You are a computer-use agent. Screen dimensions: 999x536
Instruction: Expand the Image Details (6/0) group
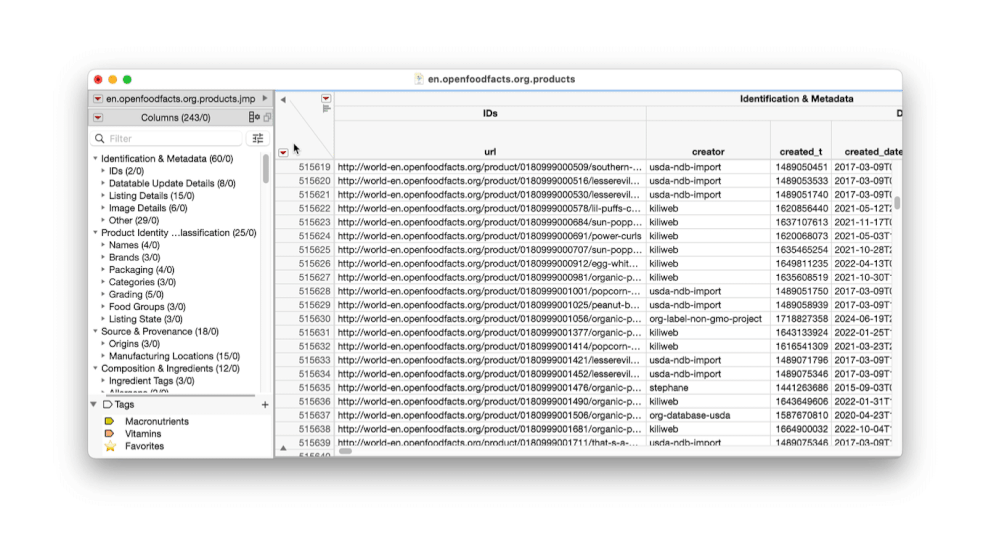(103, 208)
